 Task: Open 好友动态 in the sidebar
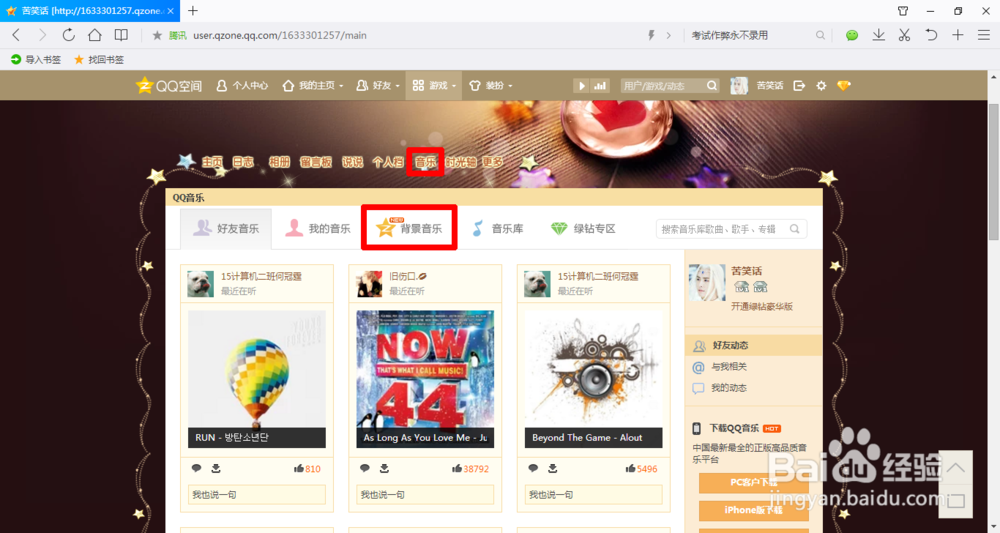click(753, 346)
